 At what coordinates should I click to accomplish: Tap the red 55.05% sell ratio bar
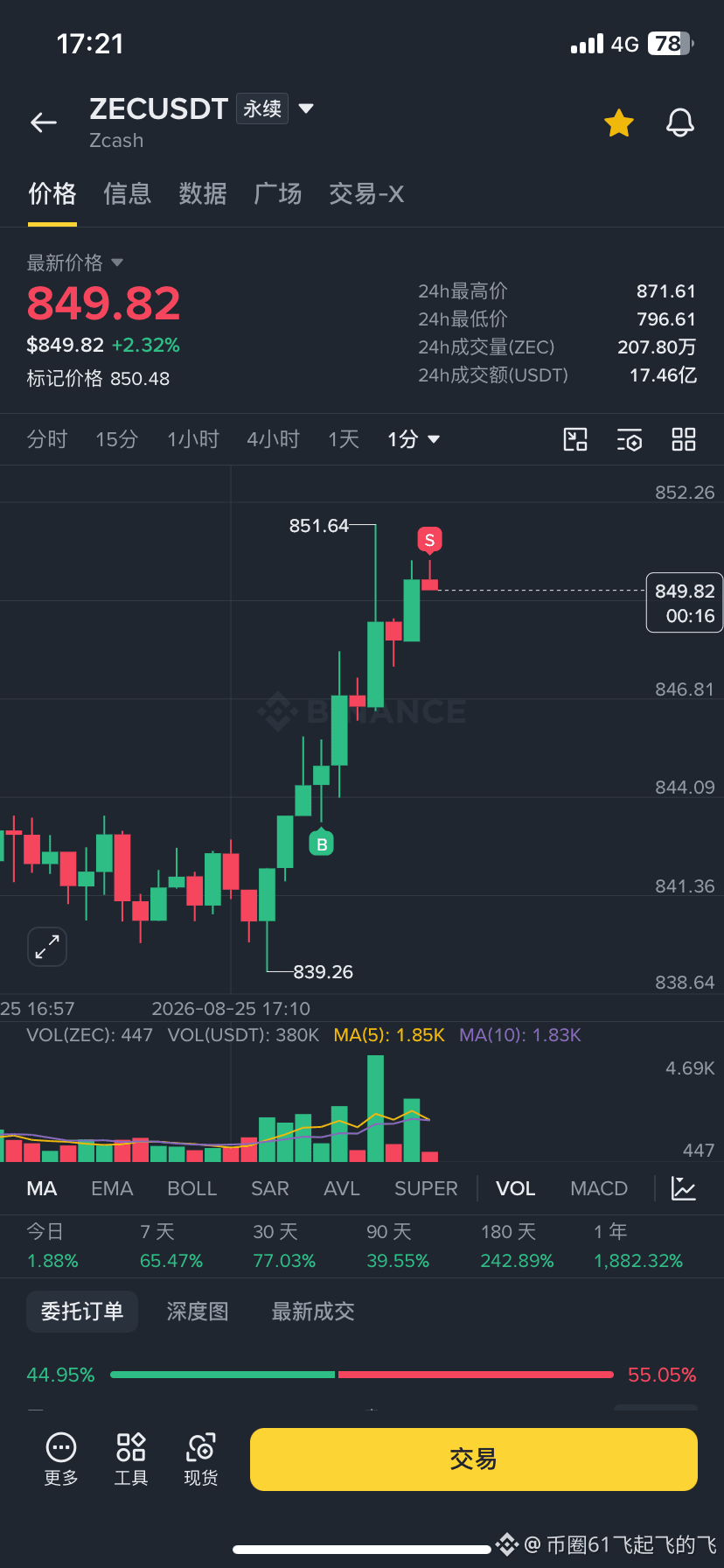[x=476, y=1375]
